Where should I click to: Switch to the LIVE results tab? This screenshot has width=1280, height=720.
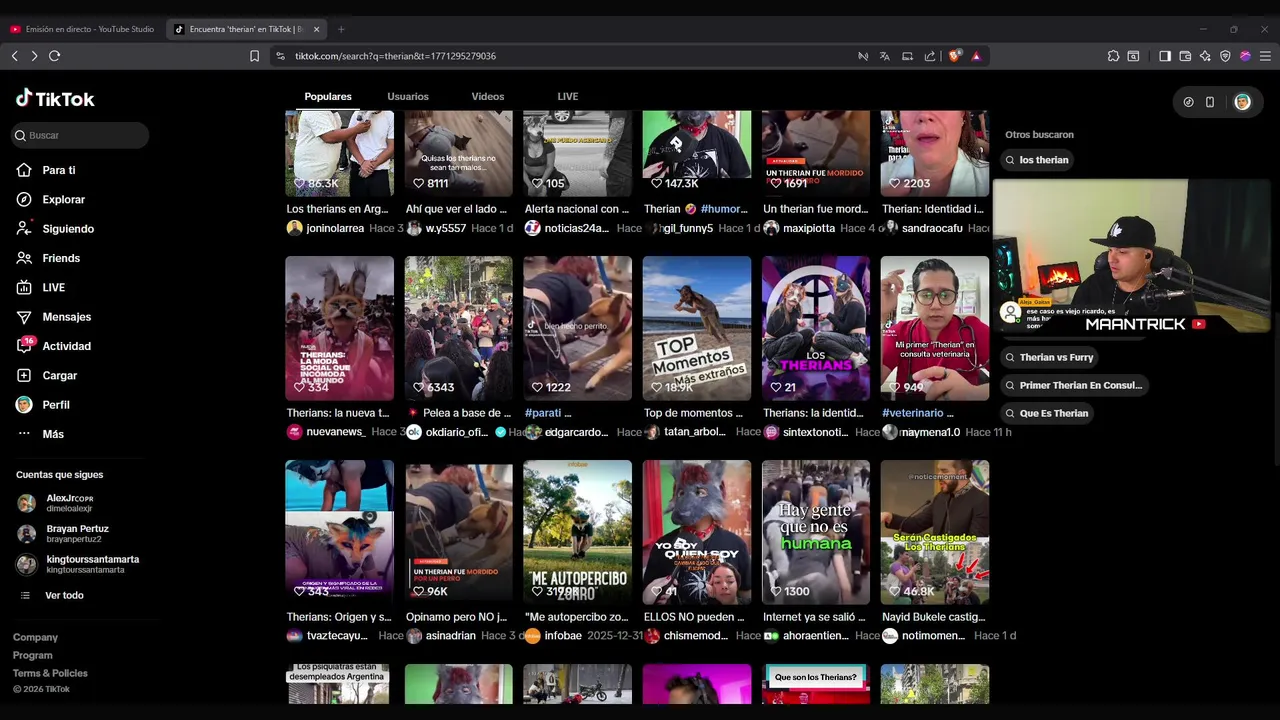click(568, 96)
